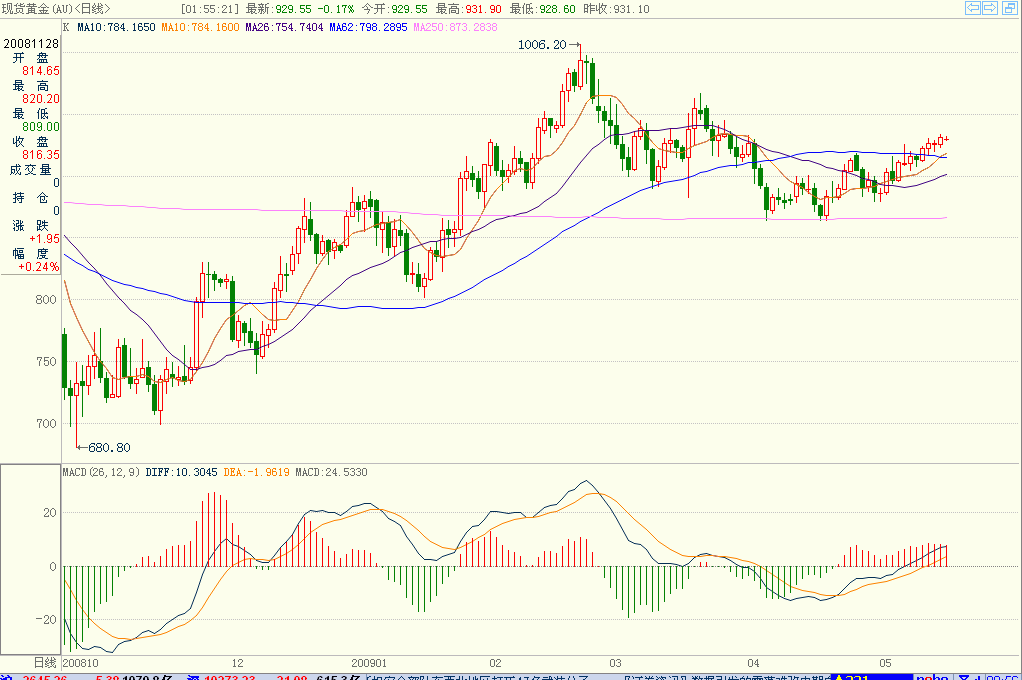The image size is (1022, 680).
Task: Click the 昨收:931.10 previous close
Action: click(616, 9)
